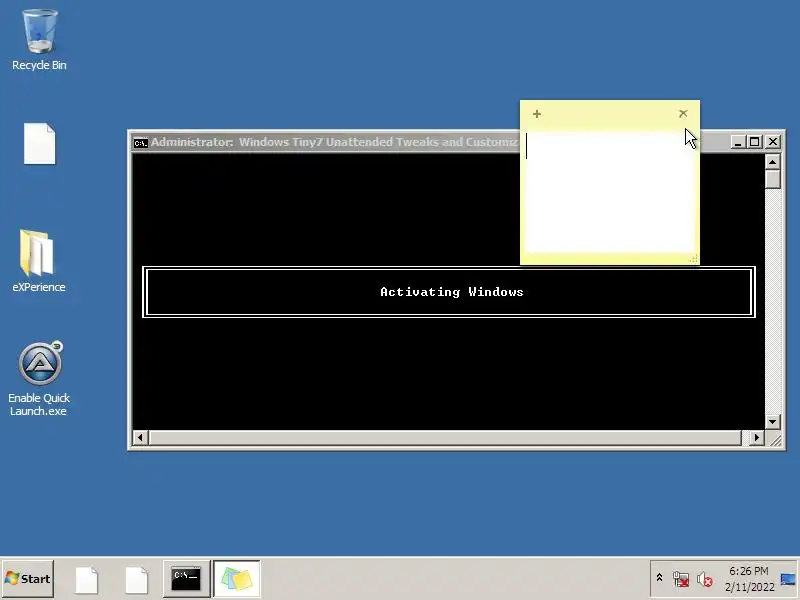800x600 pixels.
Task: Click the first blank taskbar file icon
Action: point(87,580)
